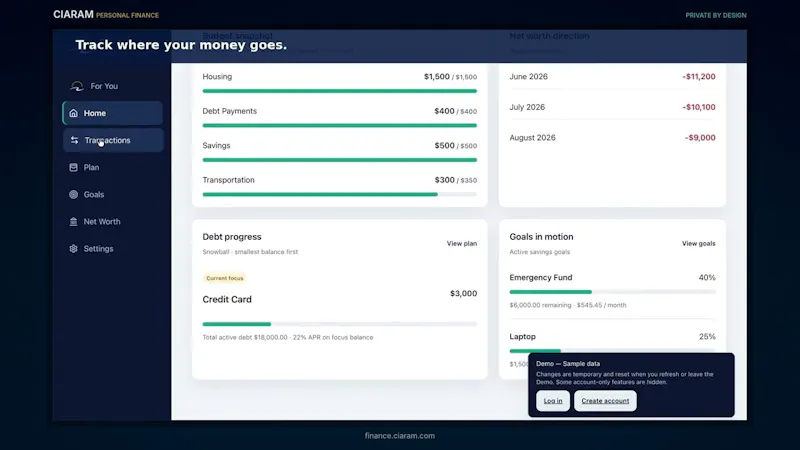Click the 25% Laptop percentage
The width and height of the screenshot is (800, 450).
tap(707, 337)
